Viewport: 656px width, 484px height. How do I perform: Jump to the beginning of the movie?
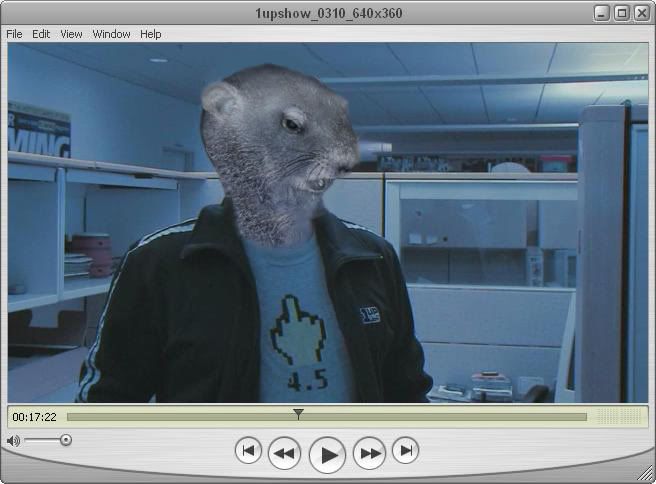(x=248, y=451)
